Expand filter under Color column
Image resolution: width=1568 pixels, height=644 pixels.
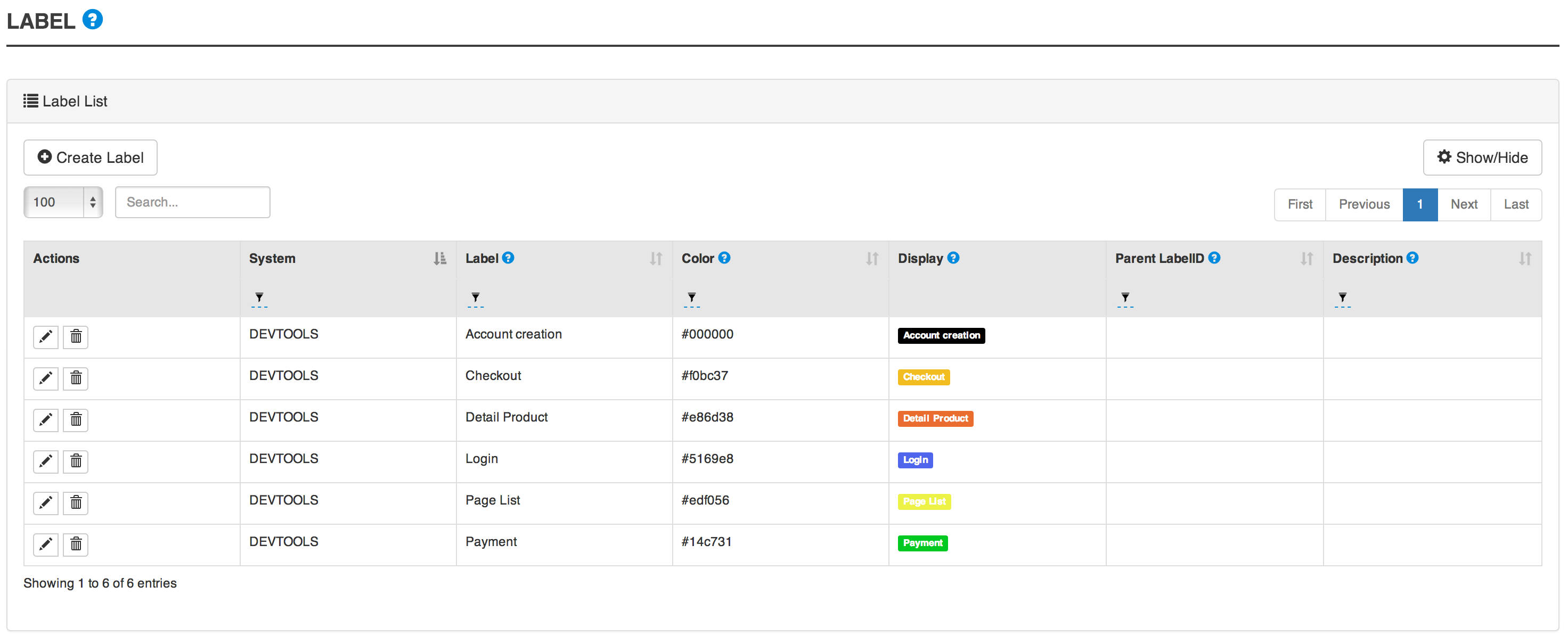[x=691, y=298]
